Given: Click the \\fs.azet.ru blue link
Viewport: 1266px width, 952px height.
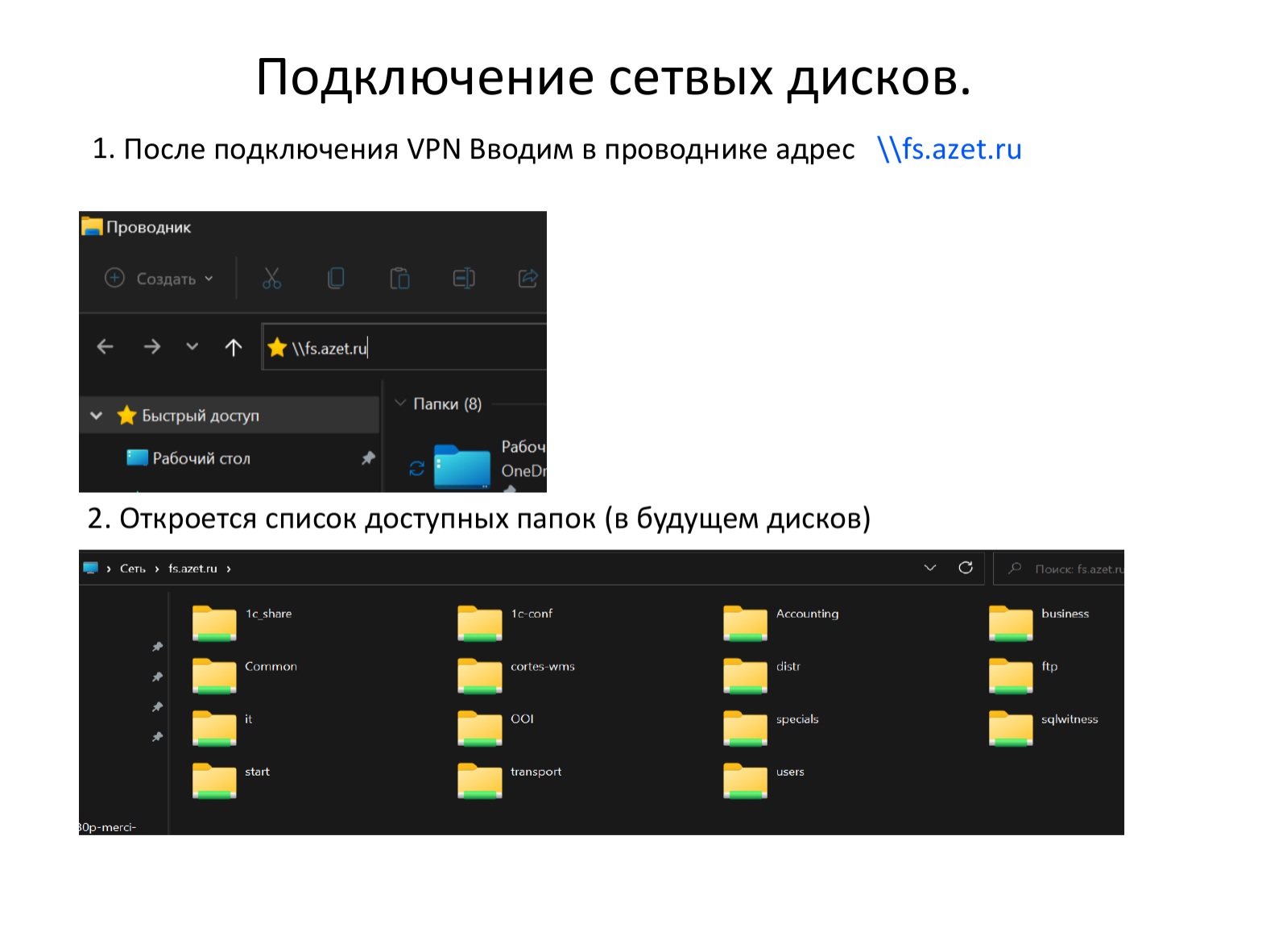Looking at the screenshot, I should pos(949,150).
